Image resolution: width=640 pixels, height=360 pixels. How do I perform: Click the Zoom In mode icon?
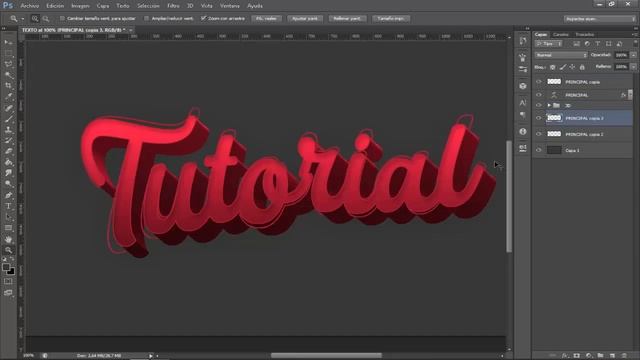coord(35,18)
